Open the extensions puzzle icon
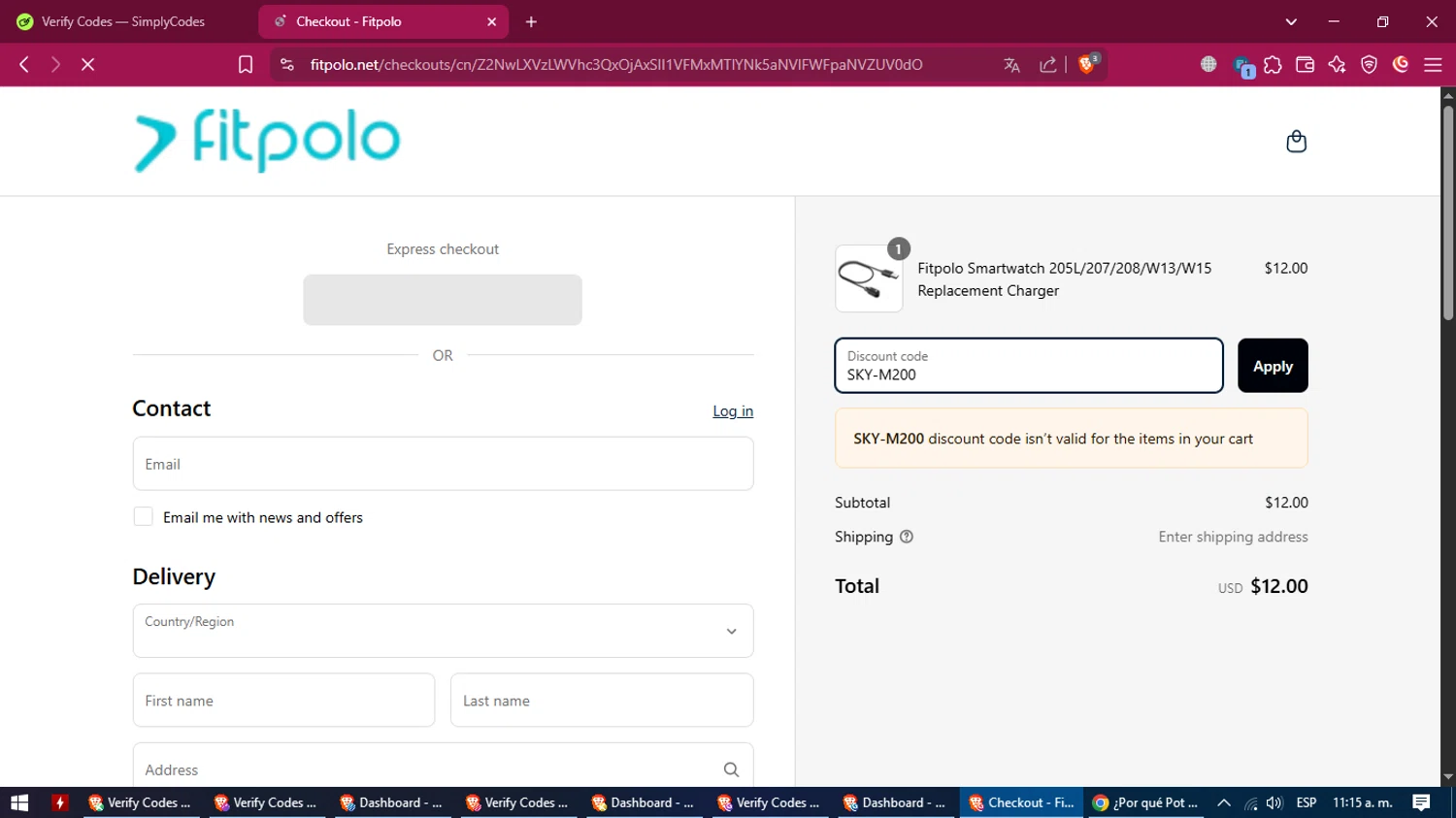1456x818 pixels. tap(1273, 64)
